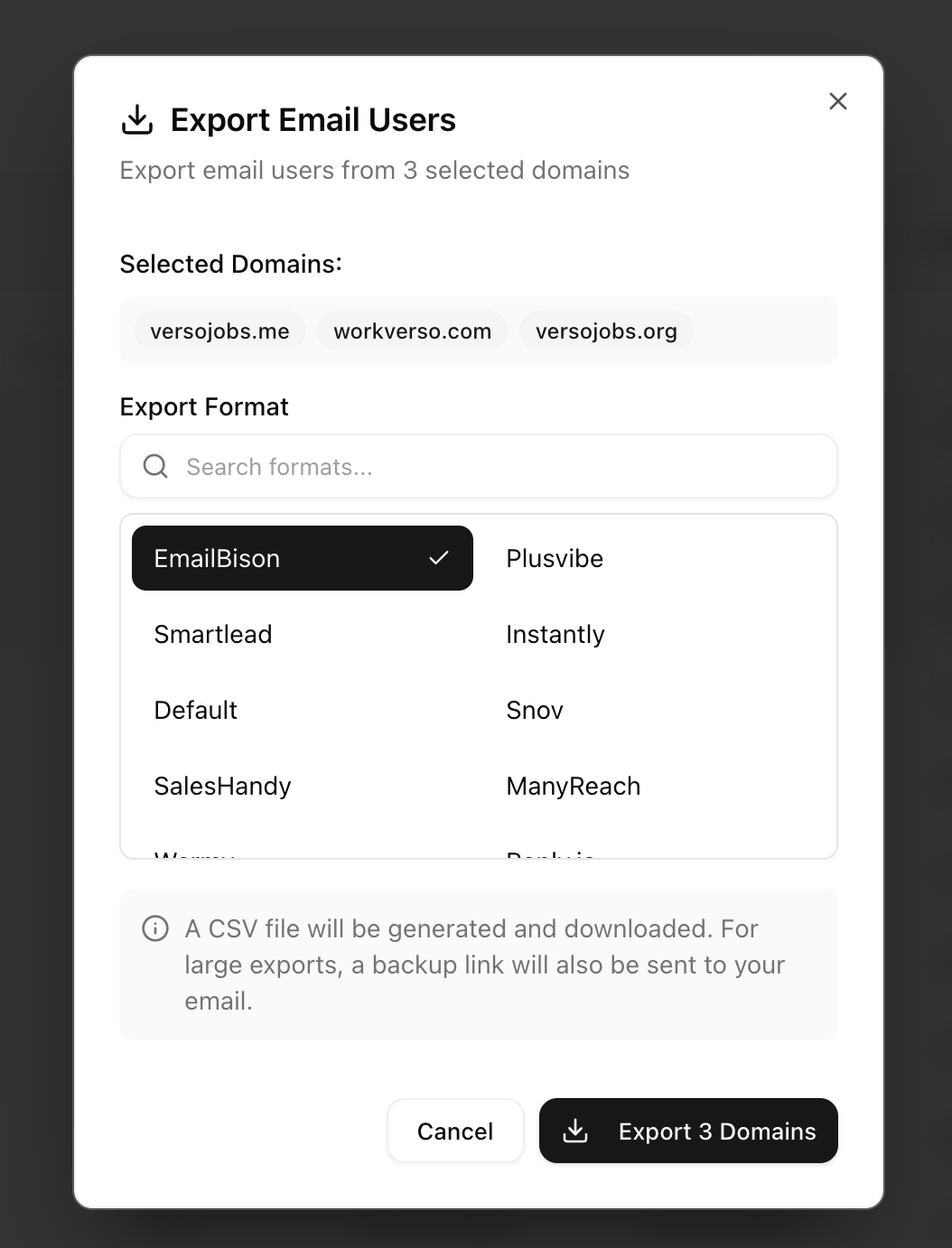
Task: Click the download icon on Export 3 Domains button
Action: [575, 1131]
